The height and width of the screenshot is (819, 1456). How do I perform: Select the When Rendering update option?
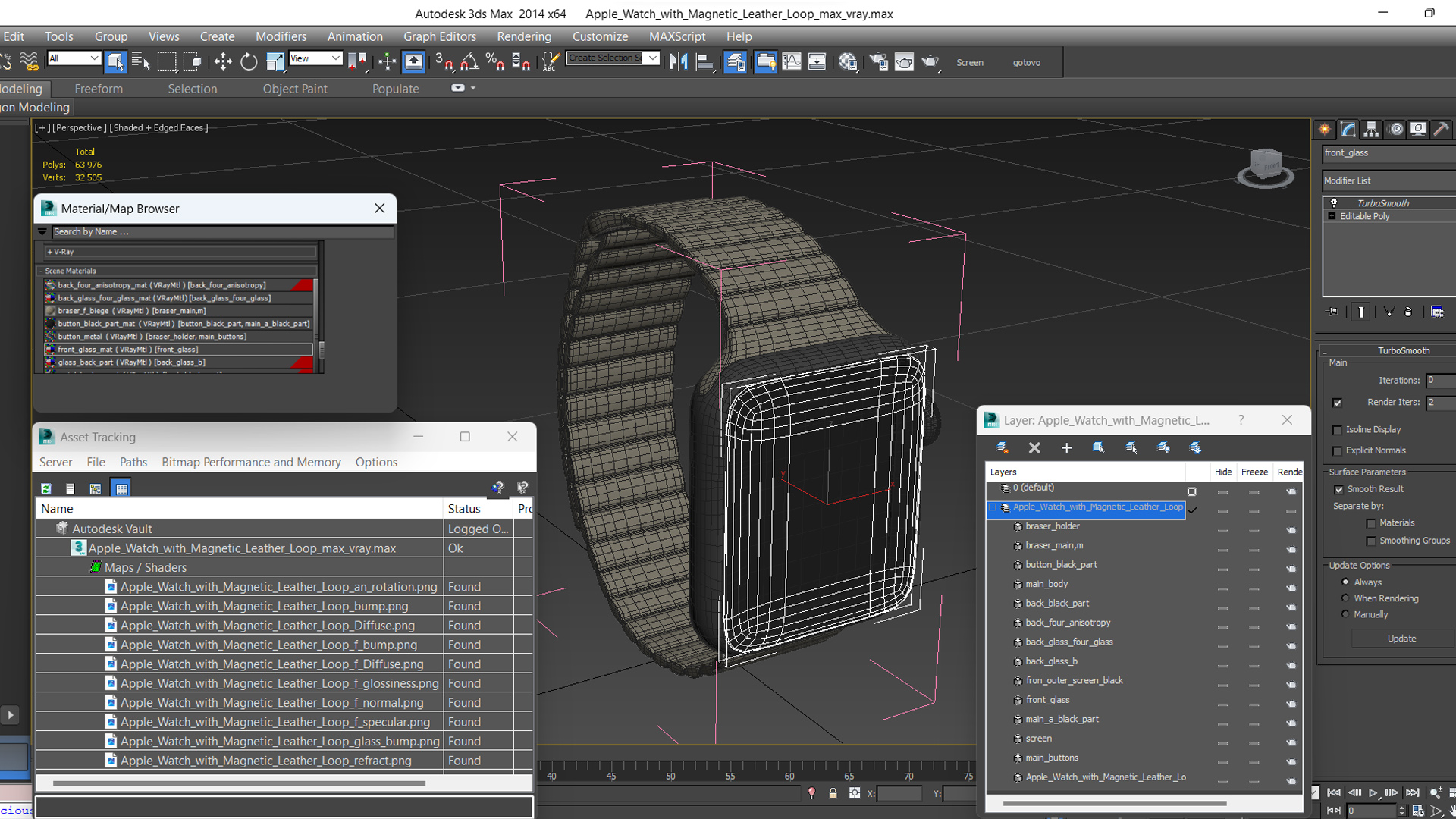[1345, 598]
